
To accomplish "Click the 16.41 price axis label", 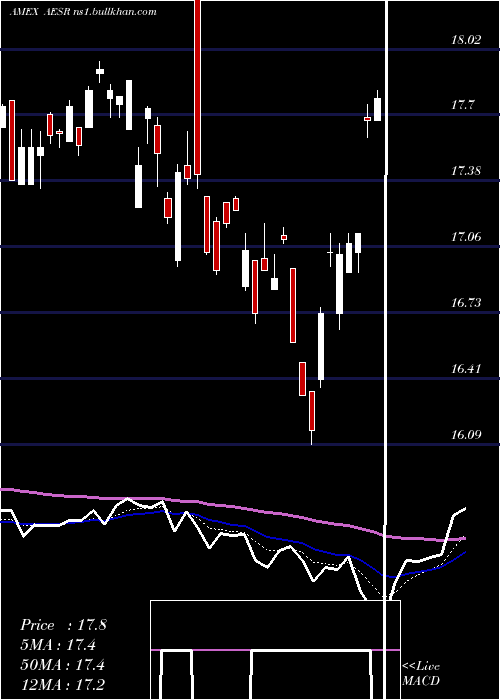I will click(466, 369).
